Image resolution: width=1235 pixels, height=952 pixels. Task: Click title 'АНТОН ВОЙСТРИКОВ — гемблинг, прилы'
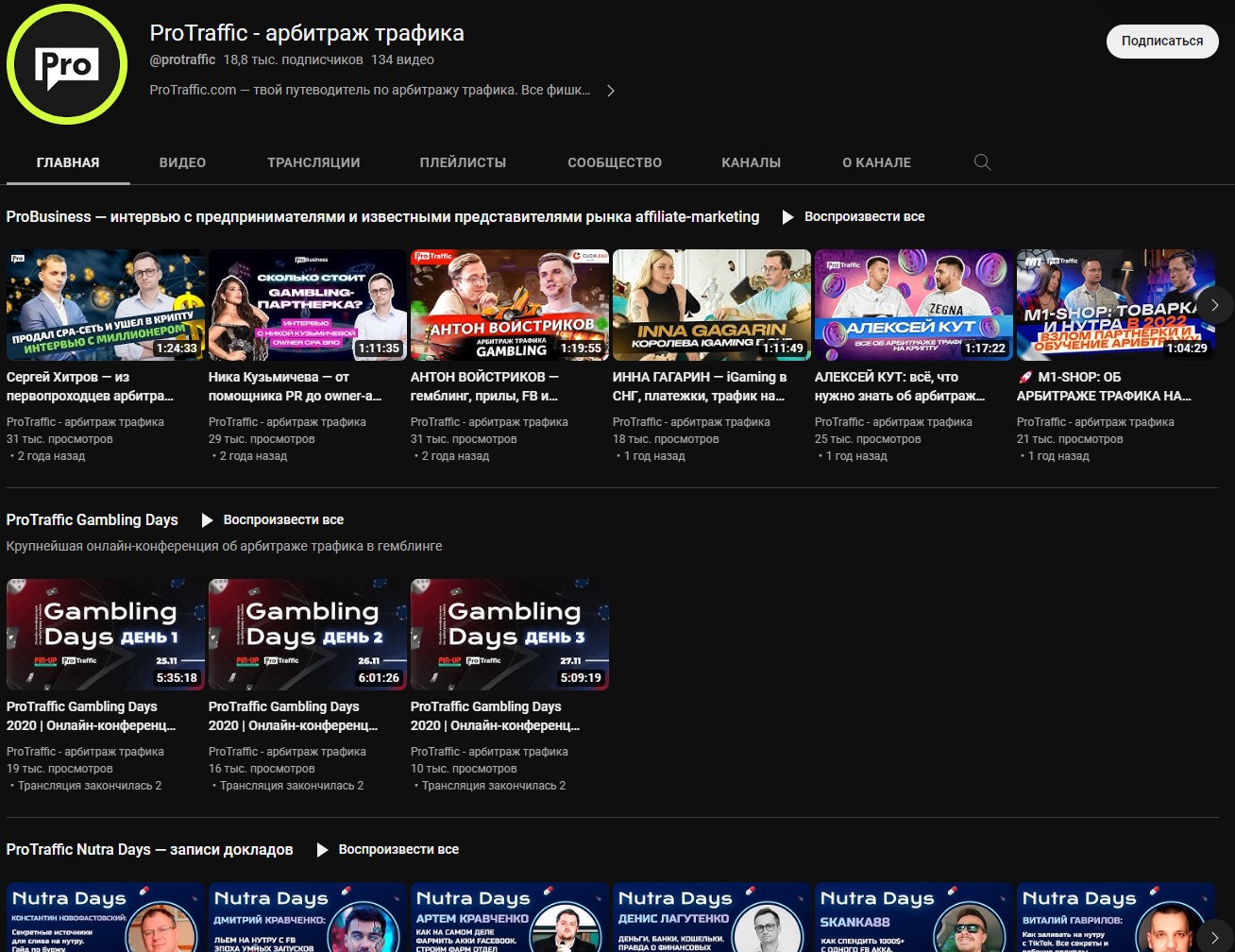pyautogui.click(x=485, y=386)
